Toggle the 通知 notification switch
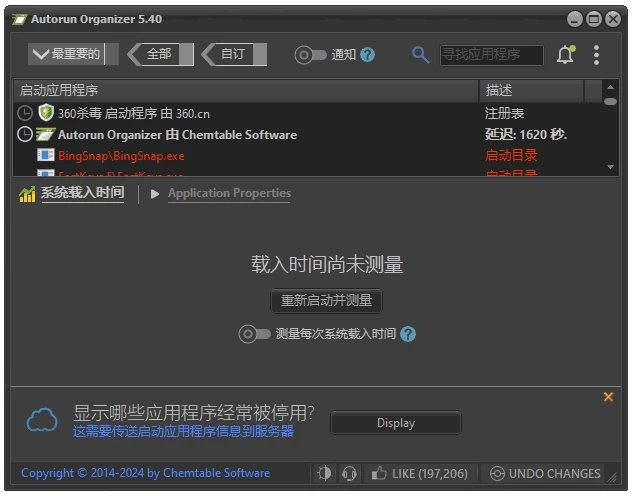The image size is (632, 496). (x=310, y=55)
